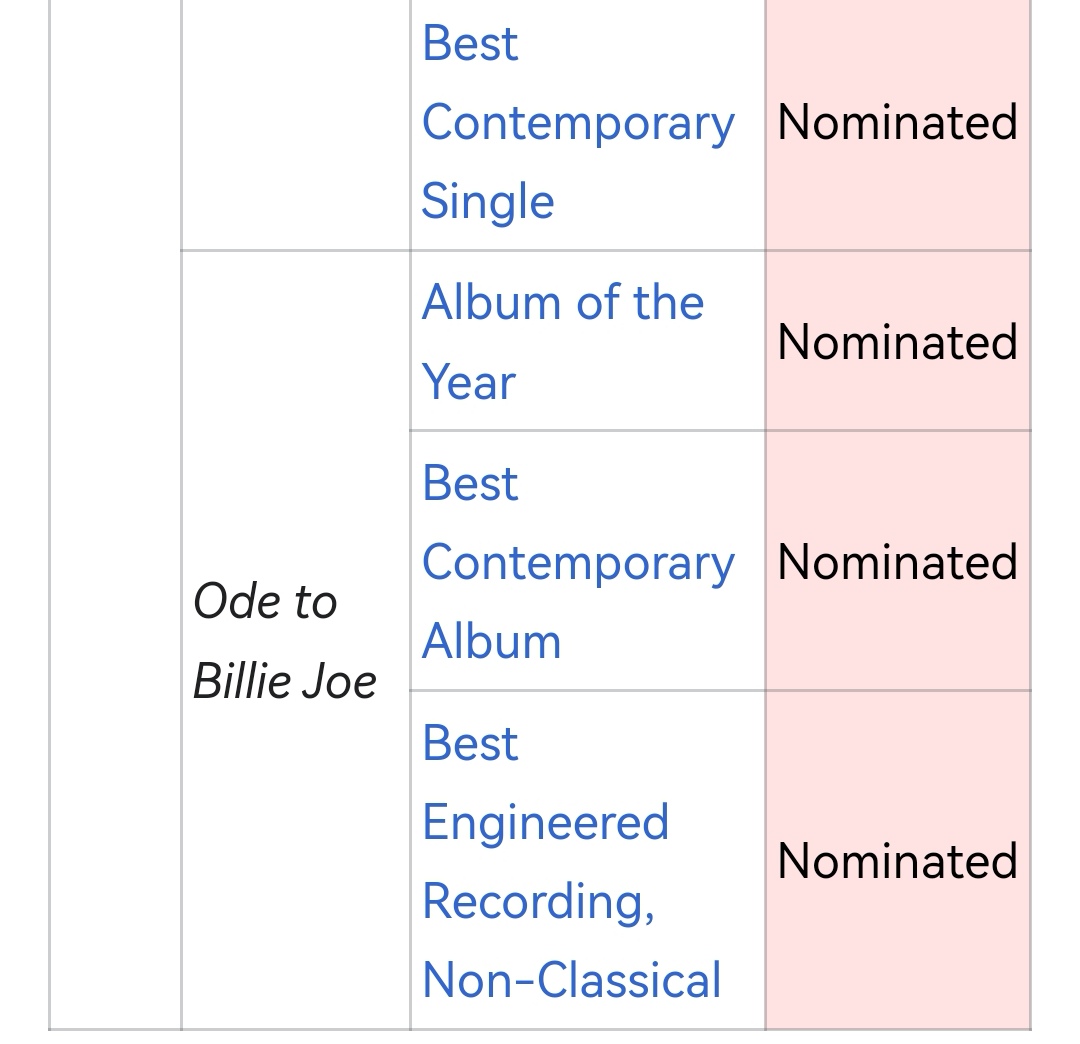Click the Non-Classical text in the last link
The width and height of the screenshot is (1080, 1044).
572,980
